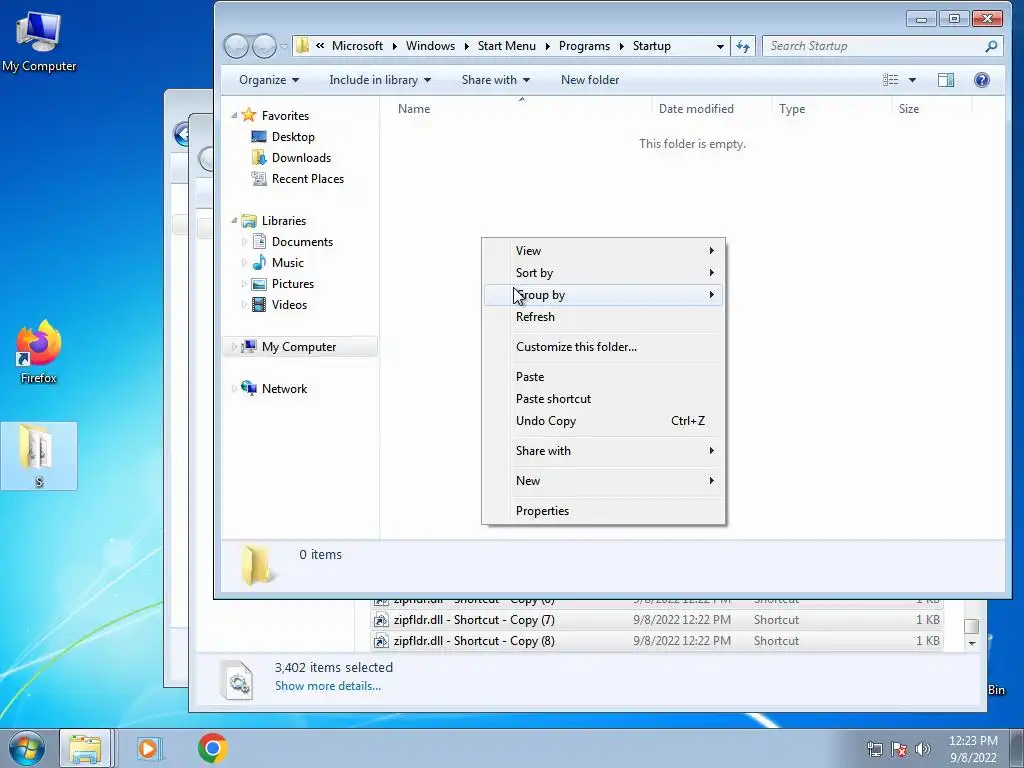
Task: Open New submenu
Action: tap(603, 481)
